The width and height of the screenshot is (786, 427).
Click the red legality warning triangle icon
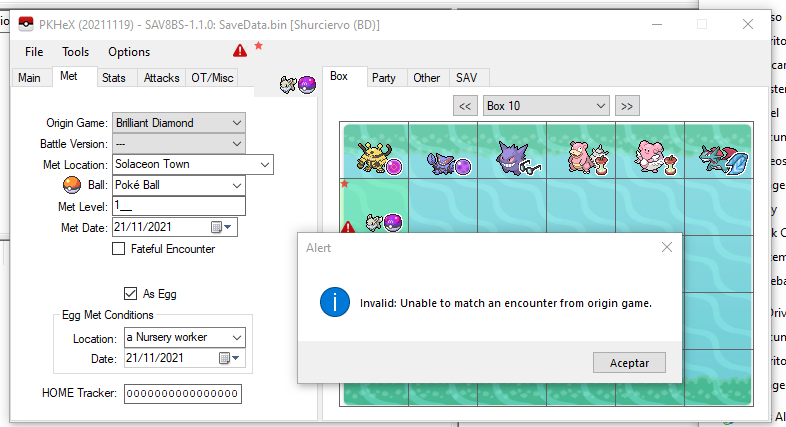(x=240, y=50)
